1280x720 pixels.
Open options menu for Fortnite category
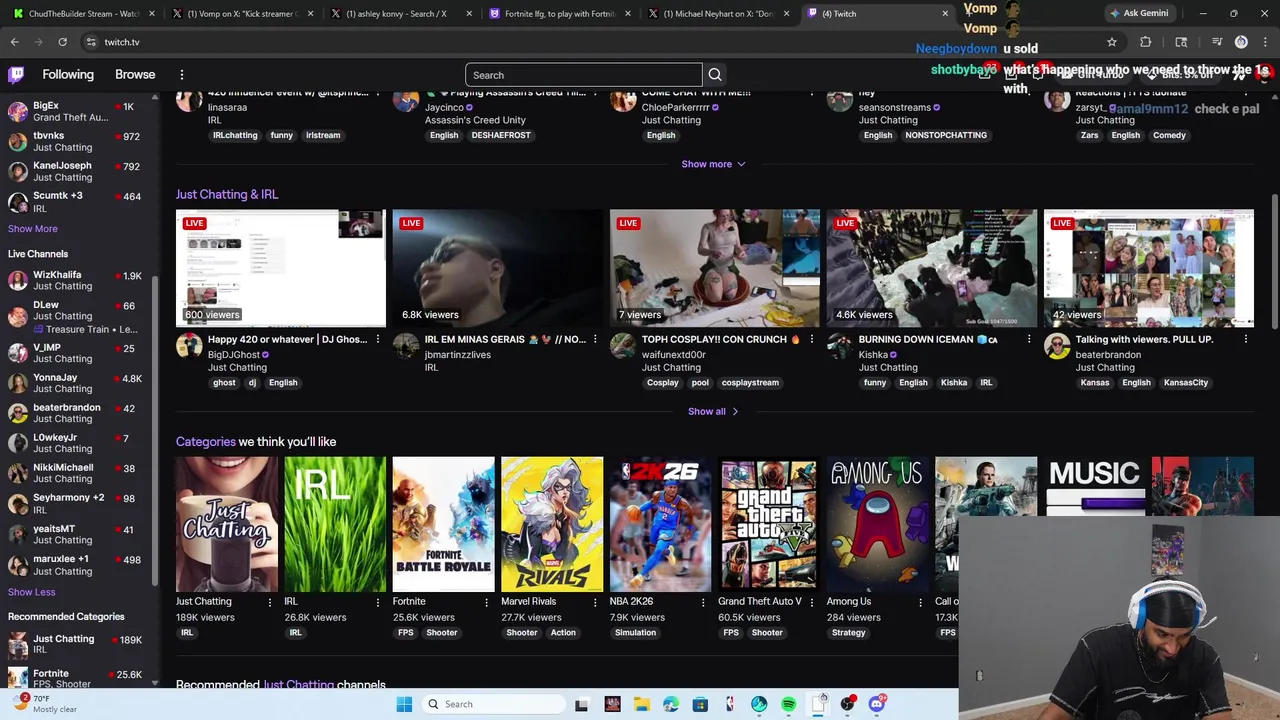[486, 602]
